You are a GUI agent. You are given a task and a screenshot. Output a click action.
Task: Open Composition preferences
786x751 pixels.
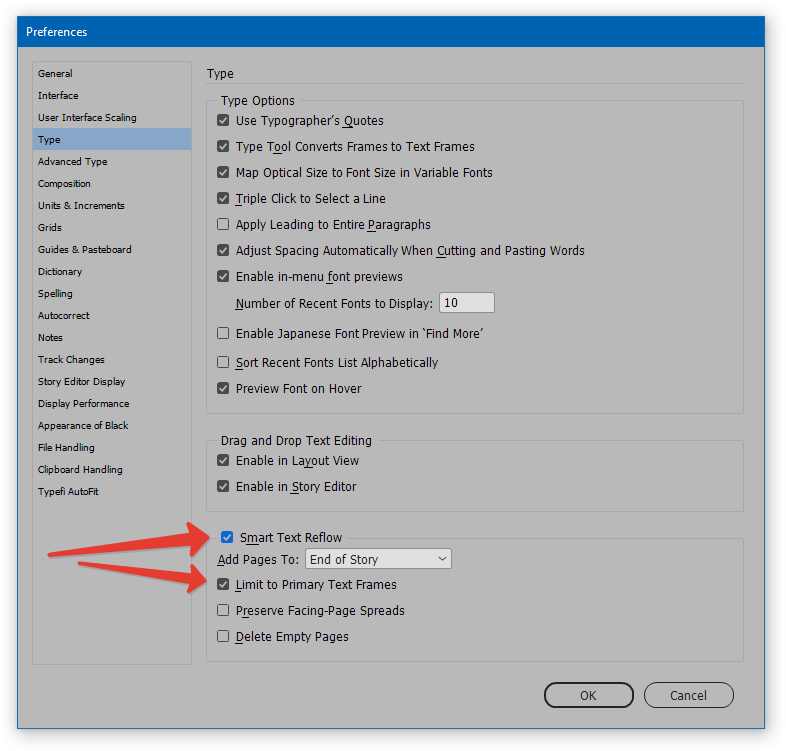pyautogui.click(x=111, y=184)
